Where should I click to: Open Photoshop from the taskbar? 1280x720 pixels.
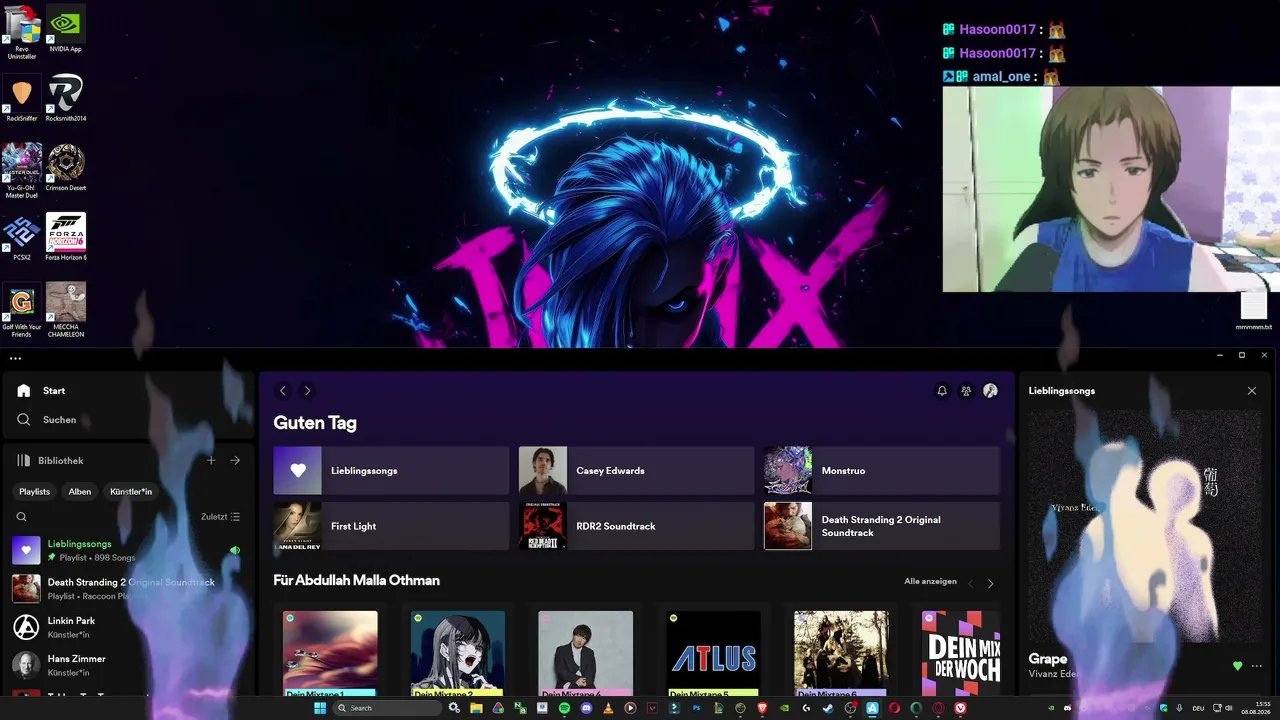pos(696,708)
